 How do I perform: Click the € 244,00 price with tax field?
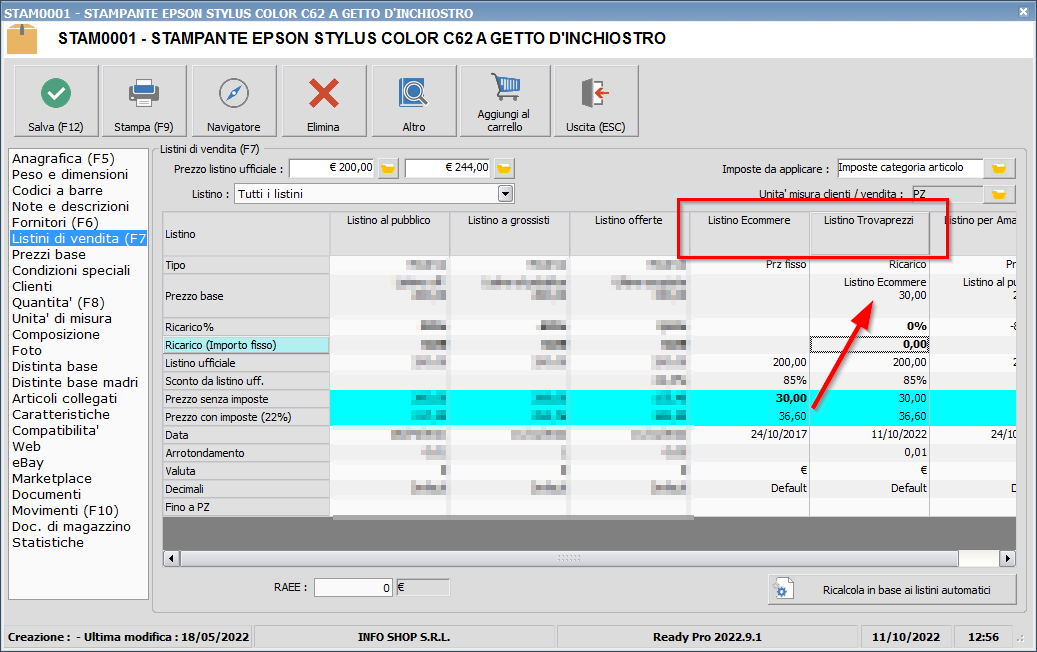448,169
